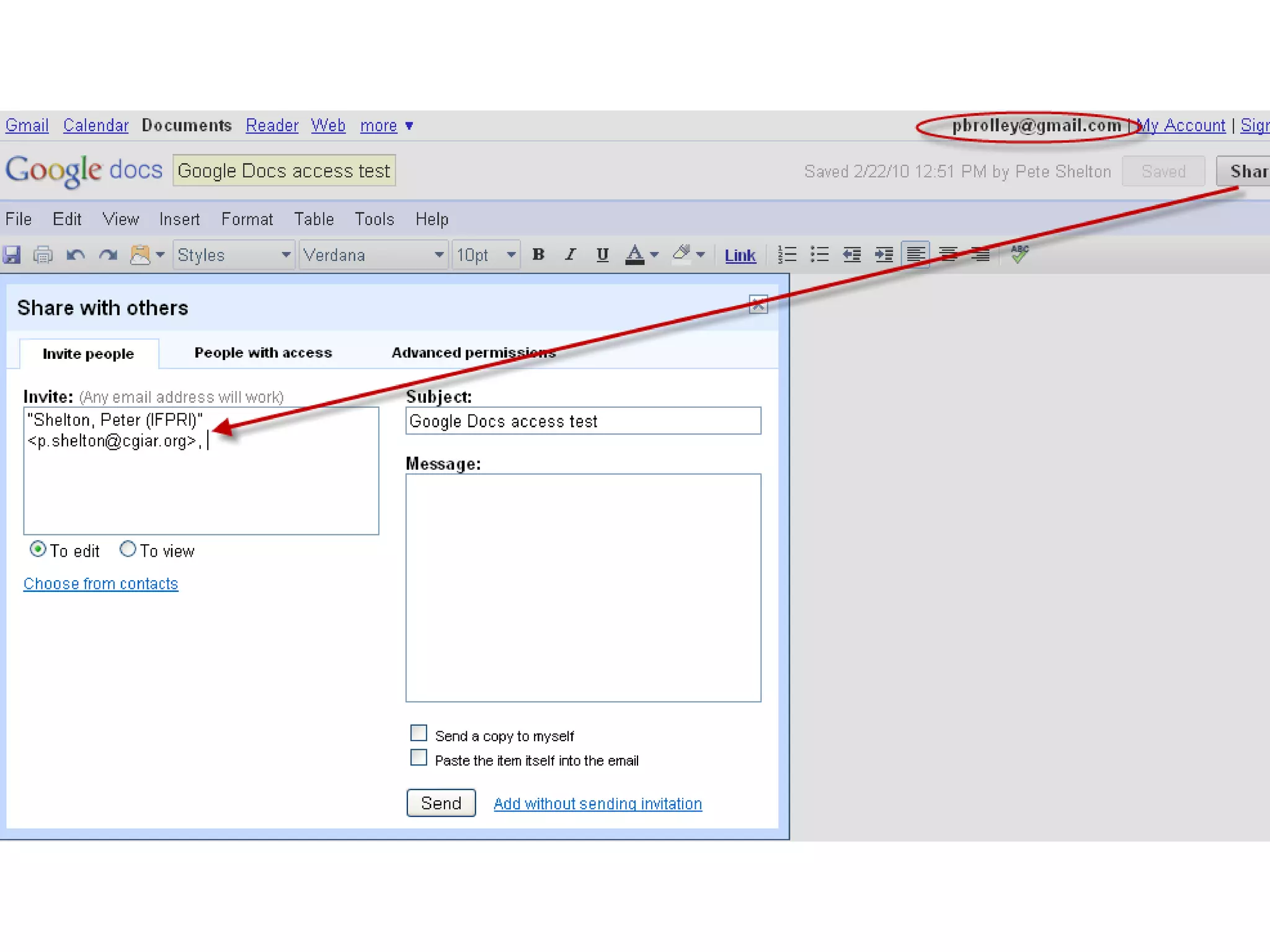The width and height of the screenshot is (1270, 952).
Task: Click 'Choose from contacts' link
Action: [x=100, y=584]
